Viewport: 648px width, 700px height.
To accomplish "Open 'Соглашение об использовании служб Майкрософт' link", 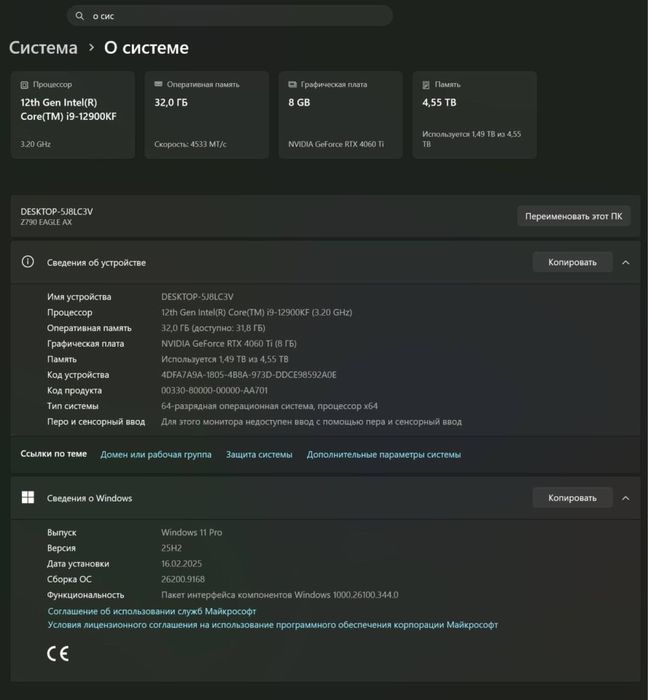I will (x=152, y=611).
